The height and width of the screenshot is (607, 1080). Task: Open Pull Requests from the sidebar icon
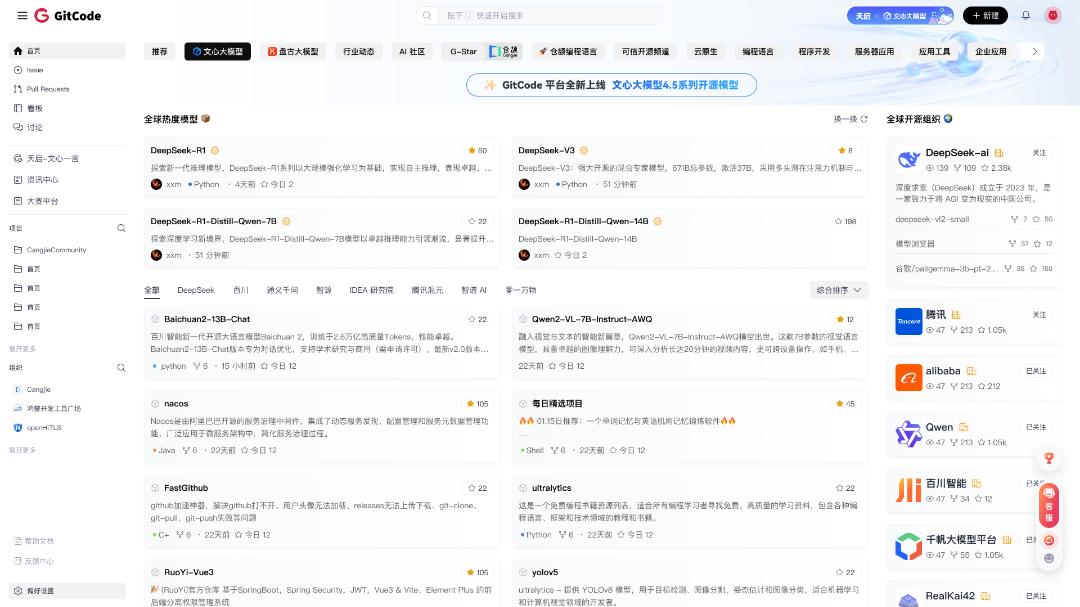coord(16,89)
